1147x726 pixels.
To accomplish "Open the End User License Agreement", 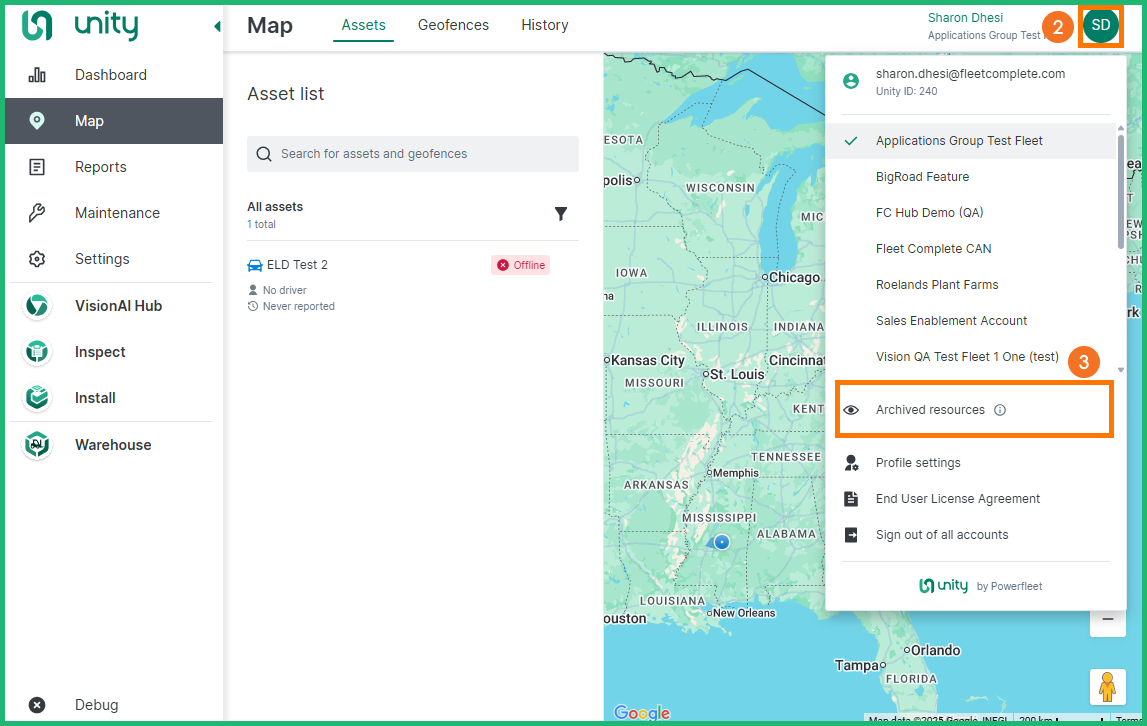I will coord(957,499).
